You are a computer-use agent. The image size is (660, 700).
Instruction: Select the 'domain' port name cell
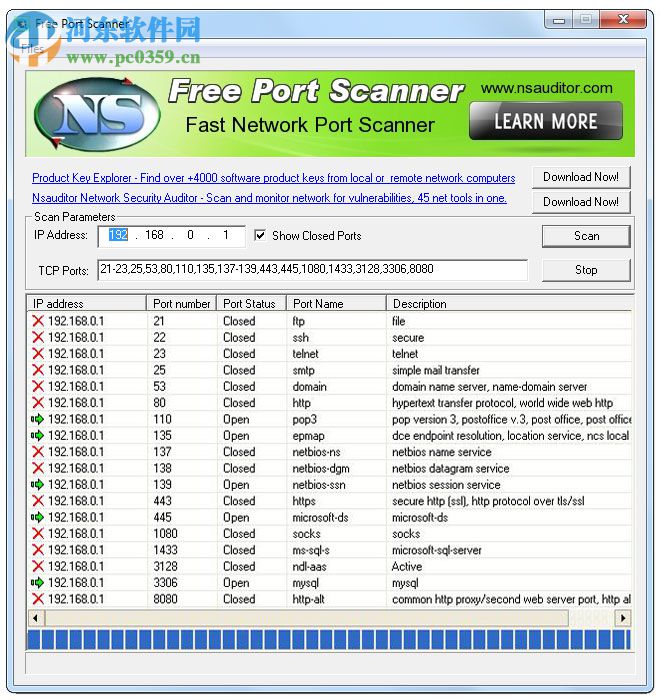coord(309,387)
